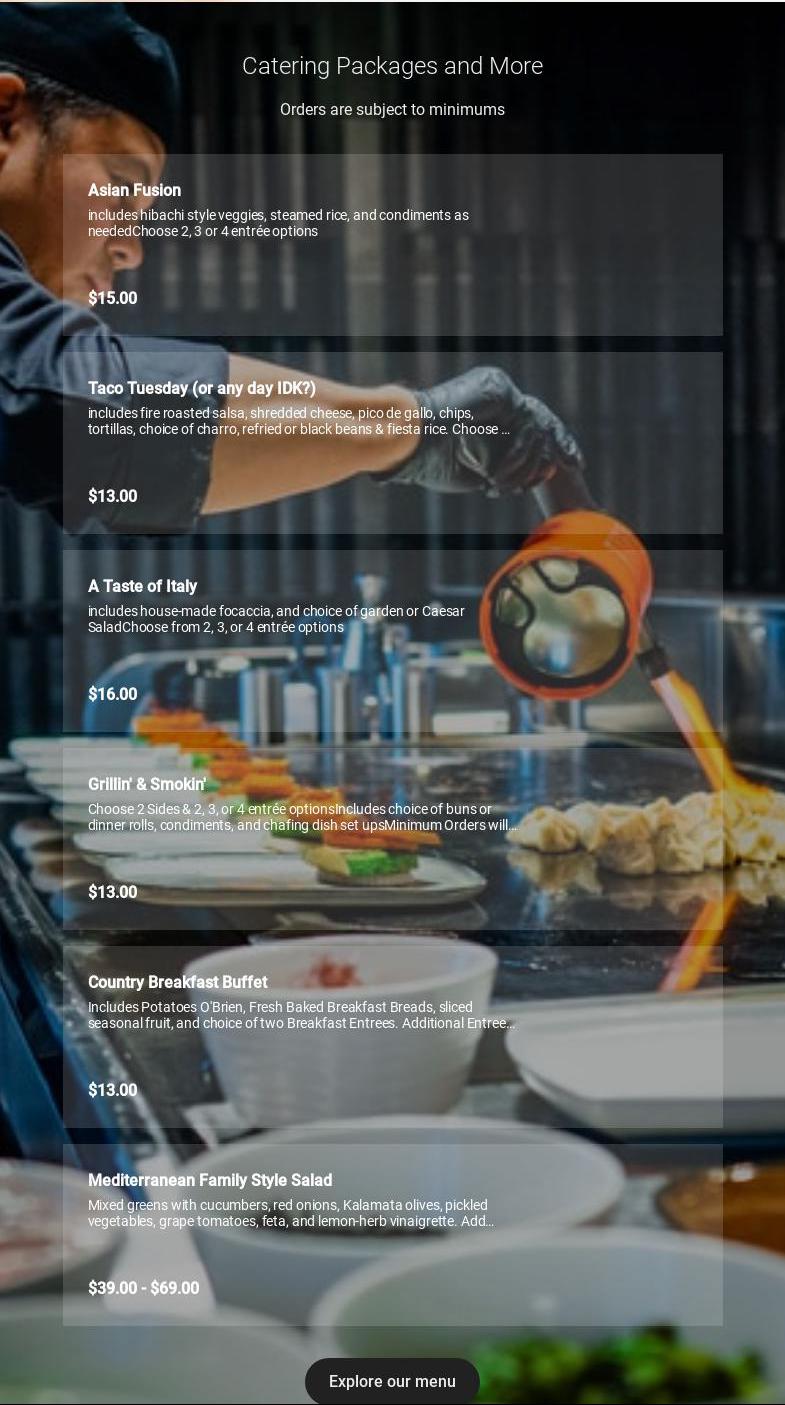
Task: Click the $39.00 - $69.00 price range
Action: [x=144, y=1288]
